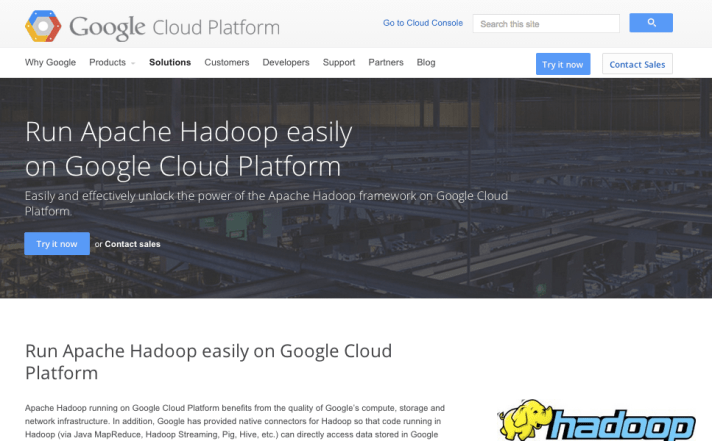
Task: Focus the Search this site field
Action: (546, 24)
